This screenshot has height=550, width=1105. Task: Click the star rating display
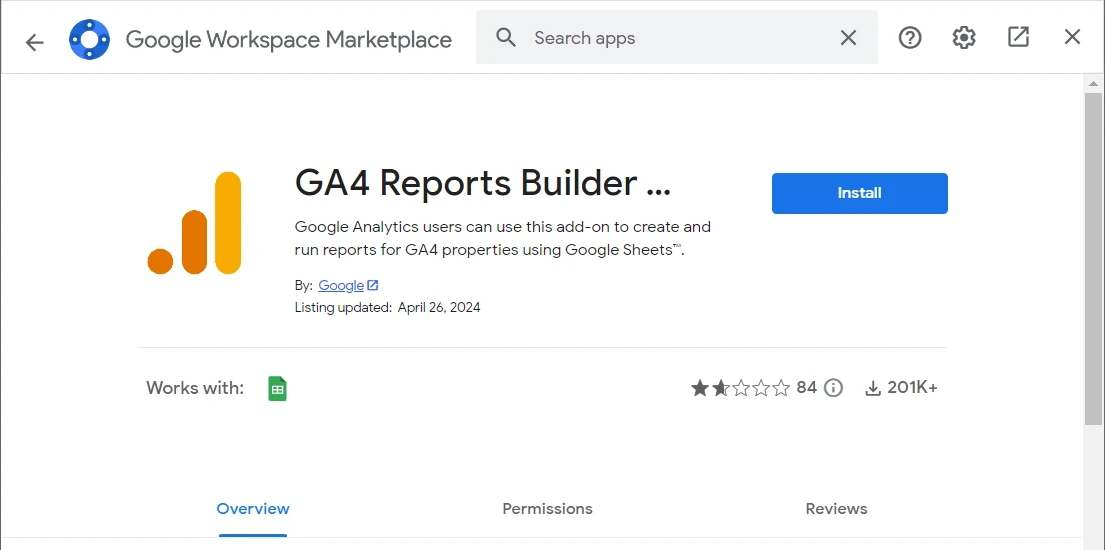(x=741, y=388)
